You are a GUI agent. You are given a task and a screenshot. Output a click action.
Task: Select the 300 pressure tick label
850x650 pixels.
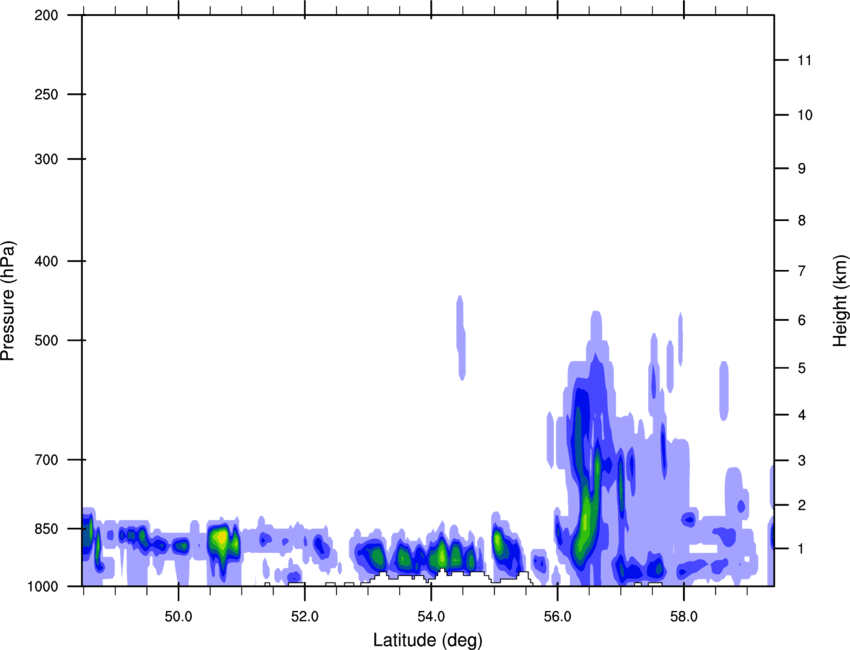46,159
